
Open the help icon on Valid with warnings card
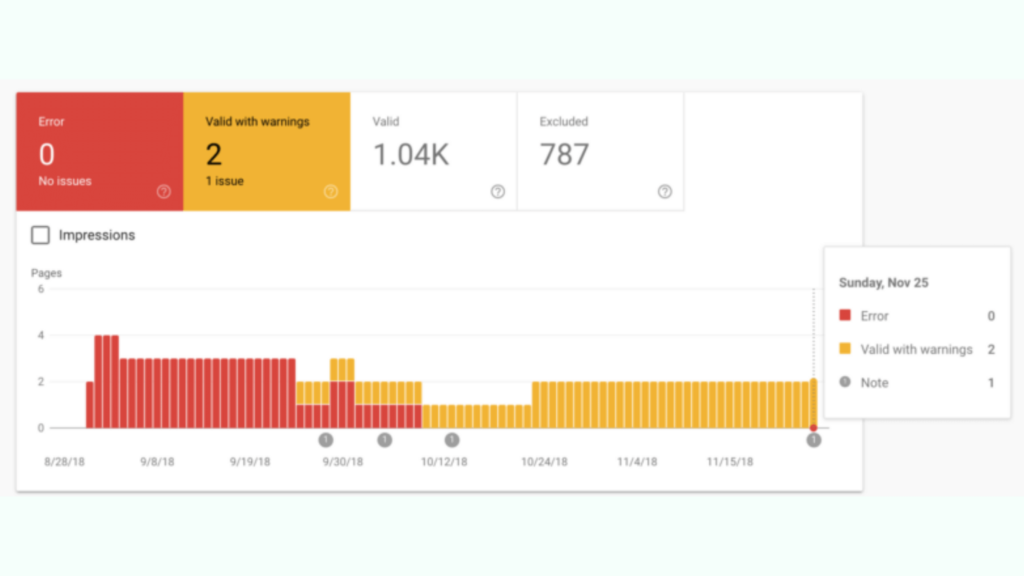pyautogui.click(x=331, y=191)
